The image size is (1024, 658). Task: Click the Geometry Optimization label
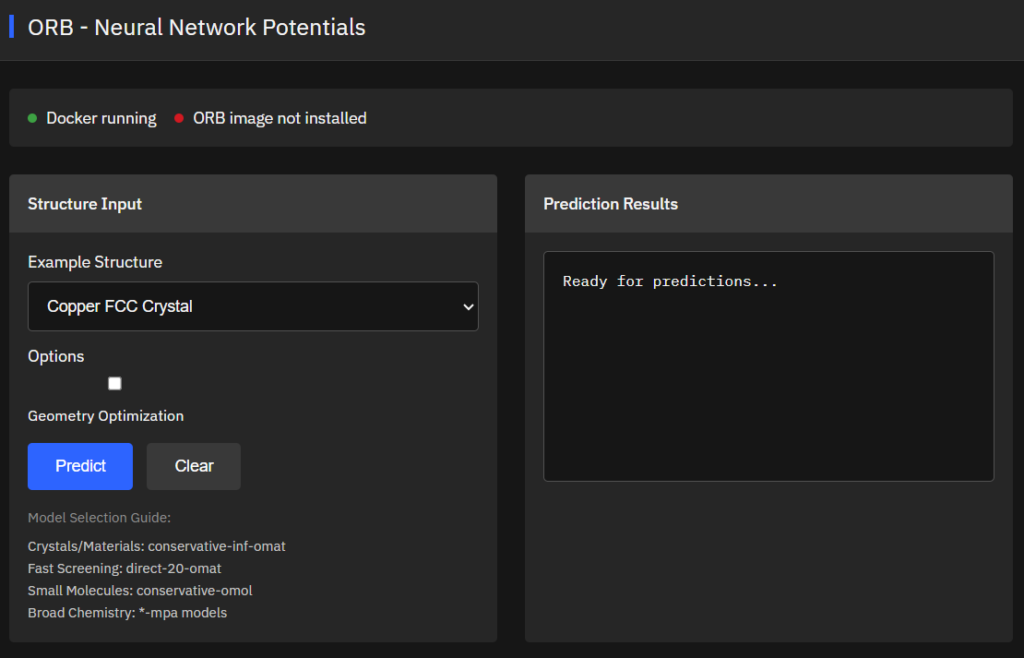tap(106, 416)
